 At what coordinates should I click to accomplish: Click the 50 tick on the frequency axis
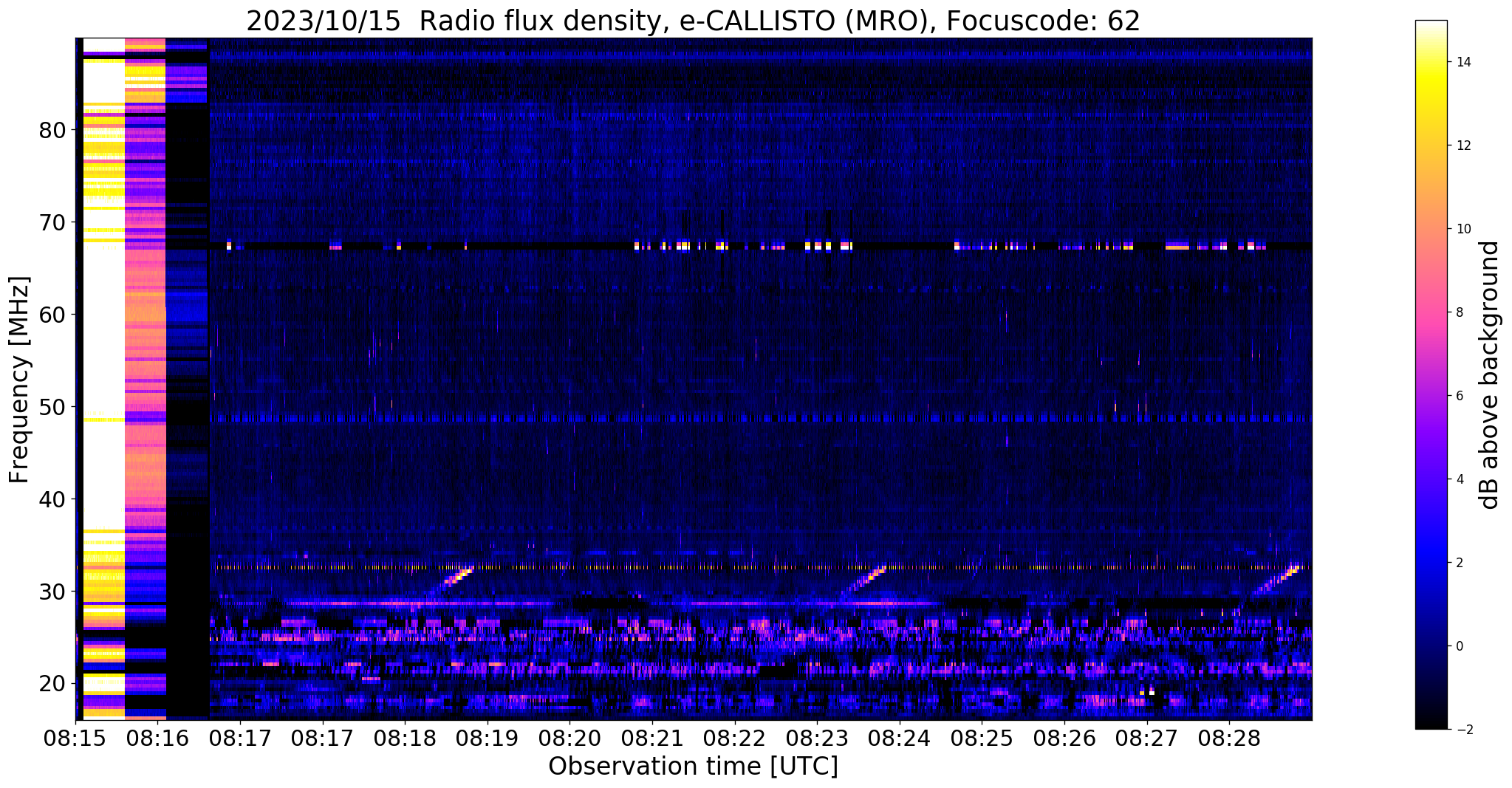tap(52, 407)
